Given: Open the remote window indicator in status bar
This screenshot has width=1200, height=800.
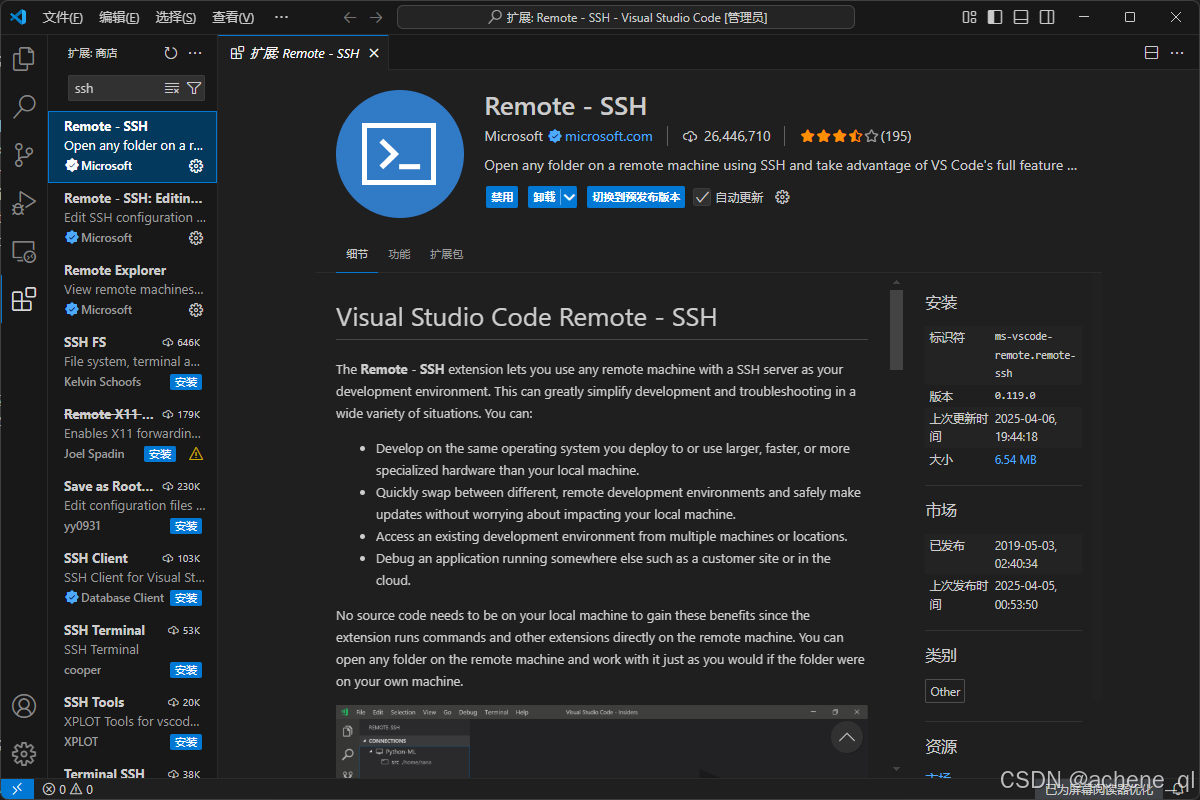Looking at the screenshot, I should click(17, 789).
